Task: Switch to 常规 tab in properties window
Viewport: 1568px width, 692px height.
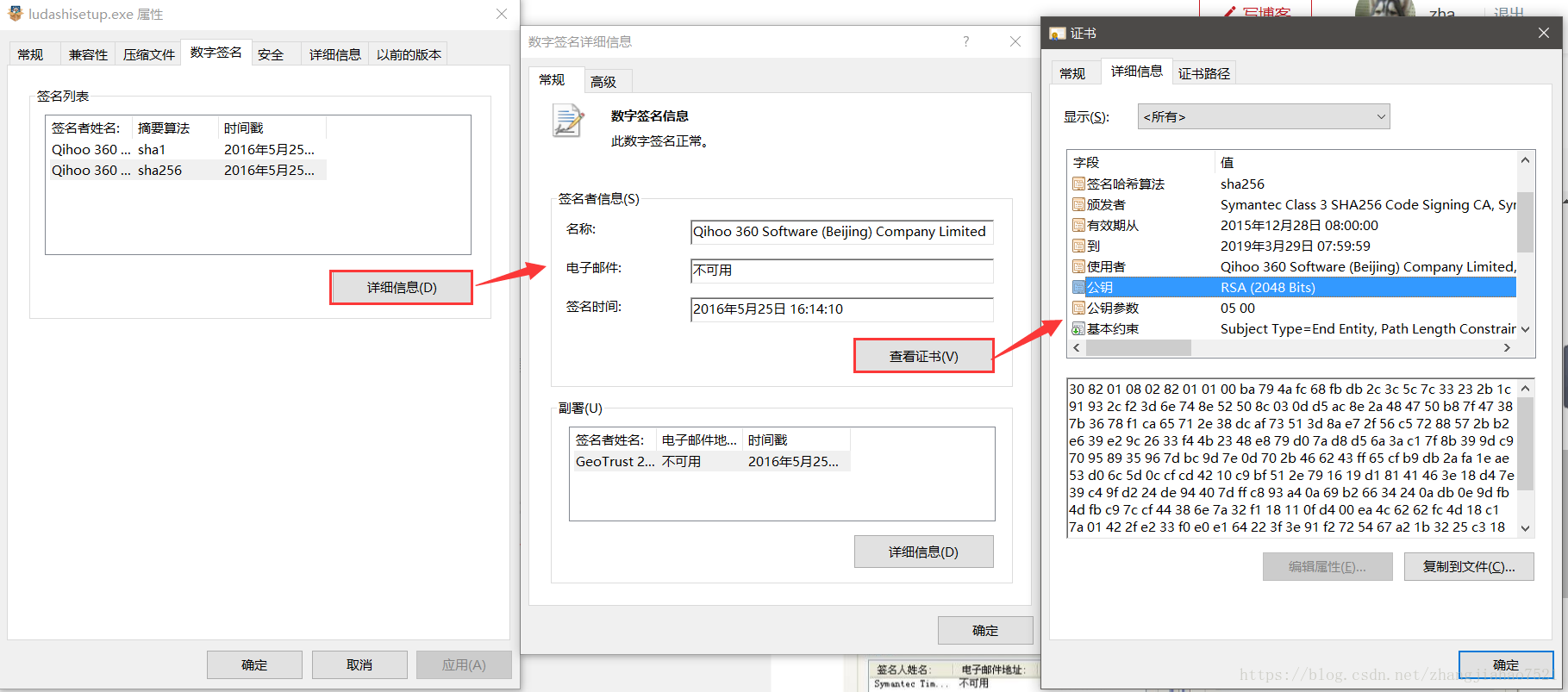Action: point(31,54)
